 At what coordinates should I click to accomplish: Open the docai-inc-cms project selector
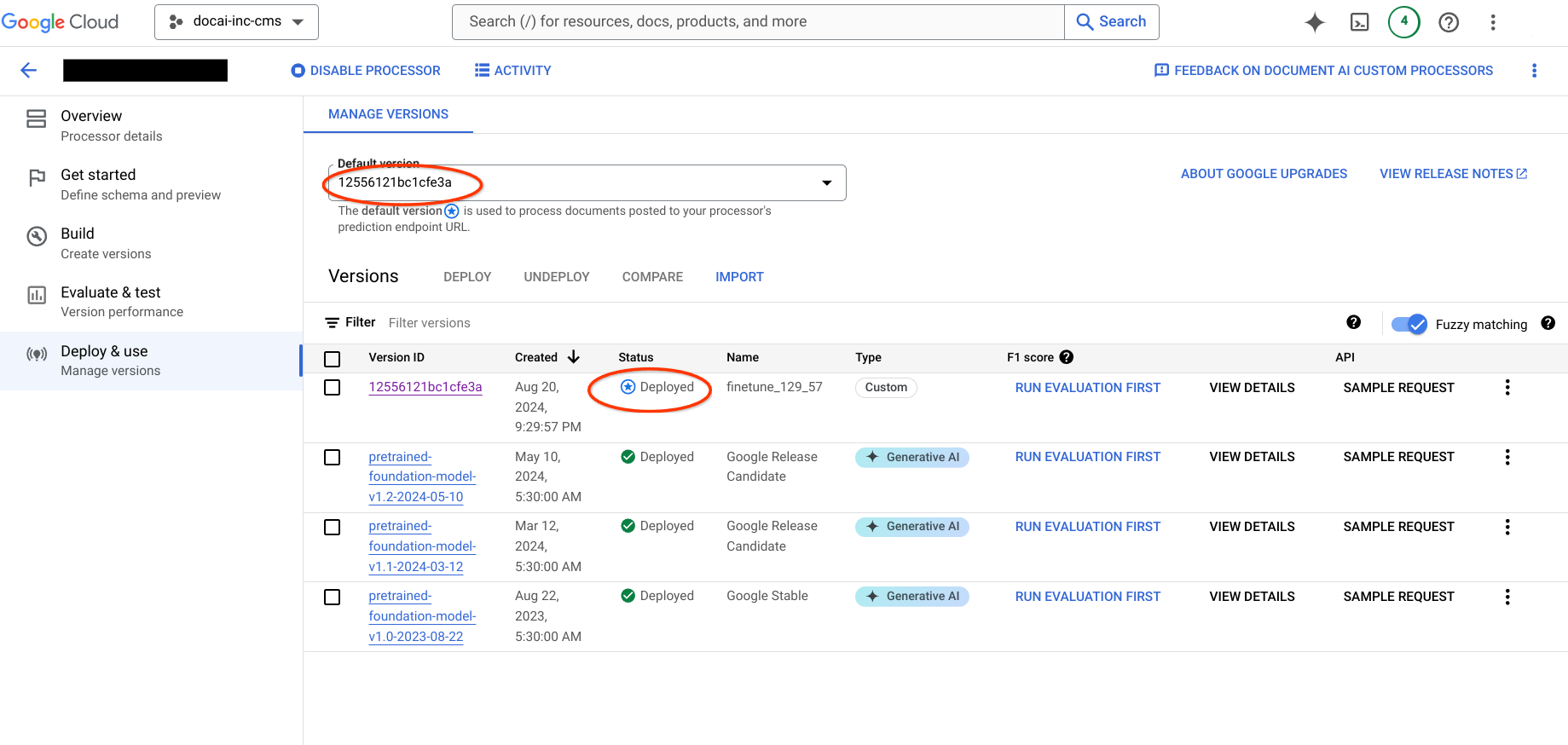[x=236, y=22]
